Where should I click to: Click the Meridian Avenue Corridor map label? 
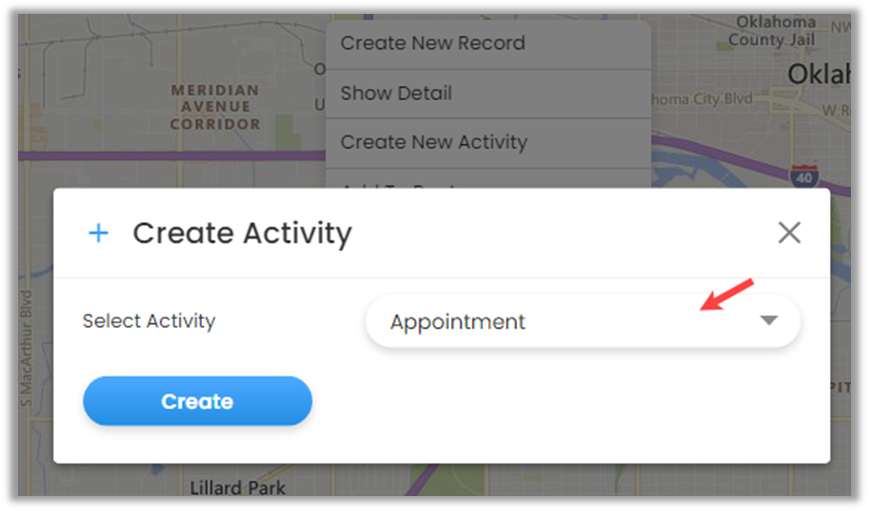click(215, 107)
